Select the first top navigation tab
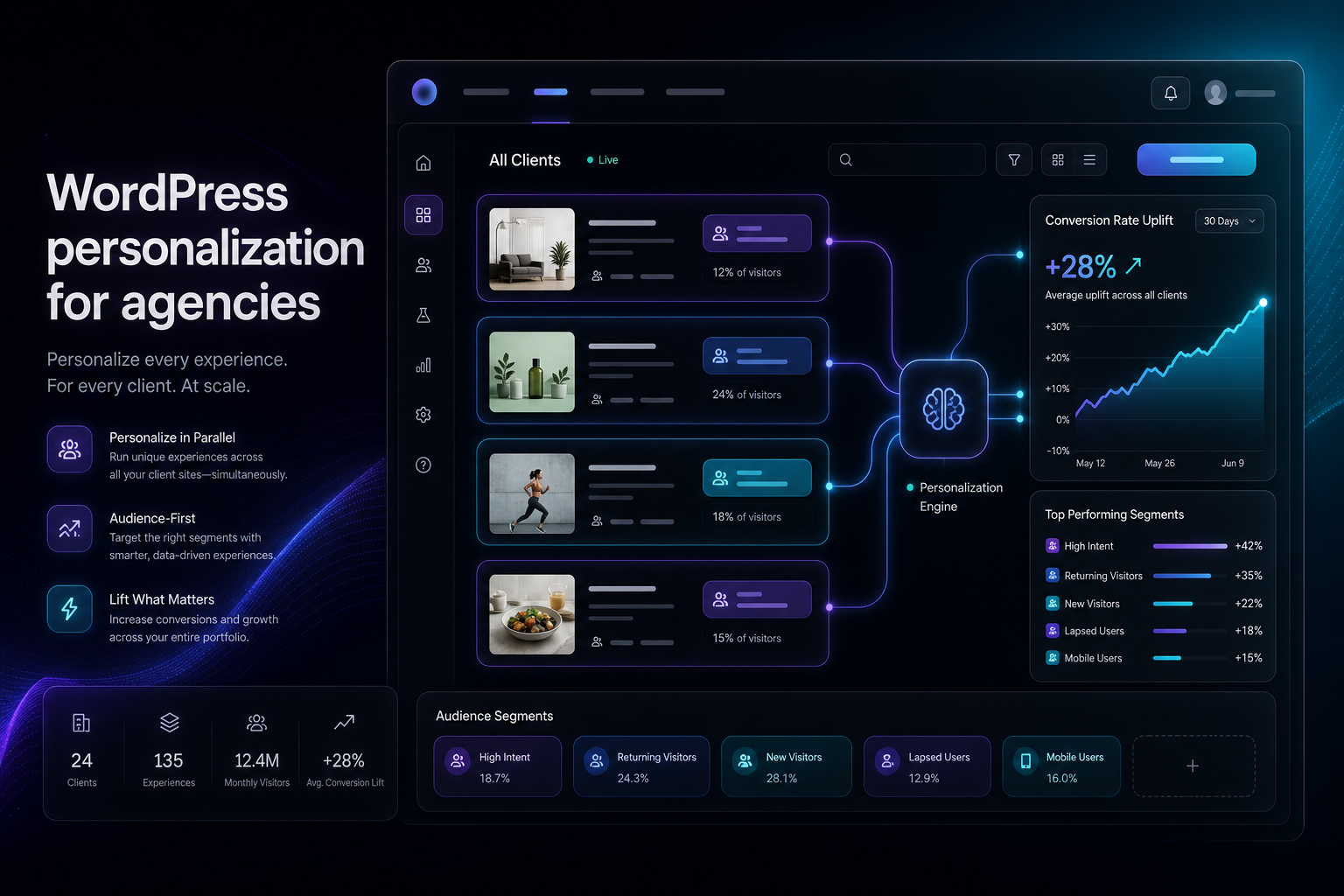1344x896 pixels. (x=486, y=92)
